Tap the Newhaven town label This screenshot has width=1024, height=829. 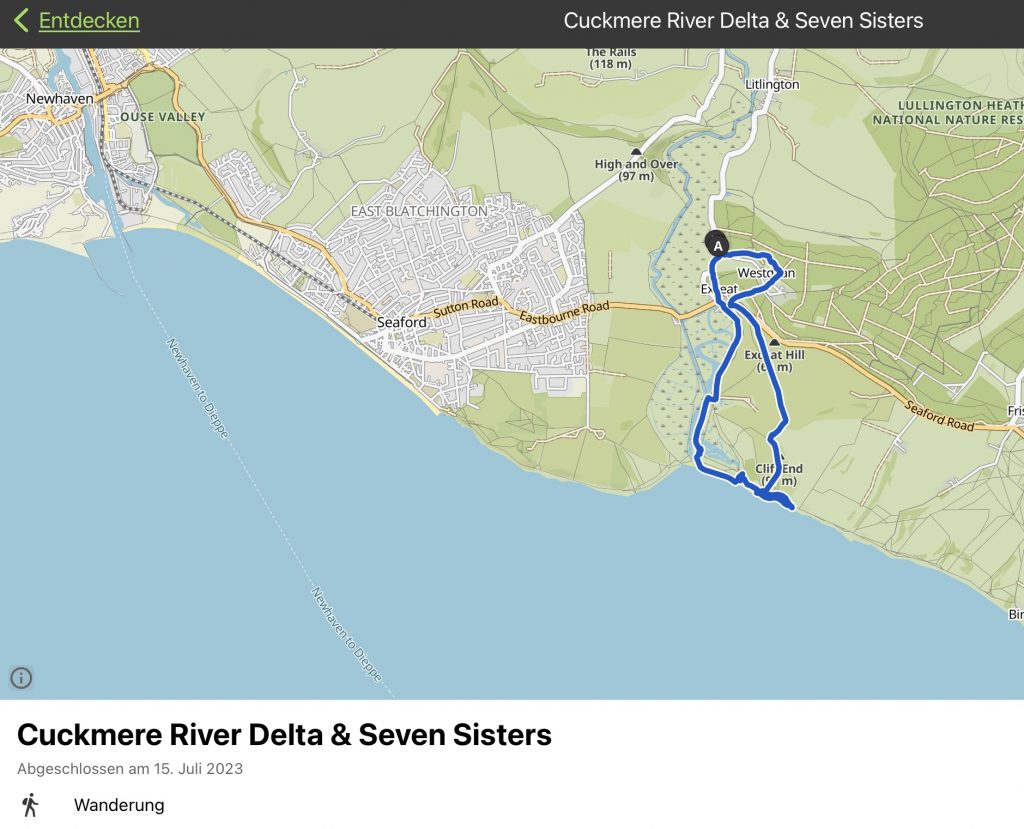tap(59, 99)
